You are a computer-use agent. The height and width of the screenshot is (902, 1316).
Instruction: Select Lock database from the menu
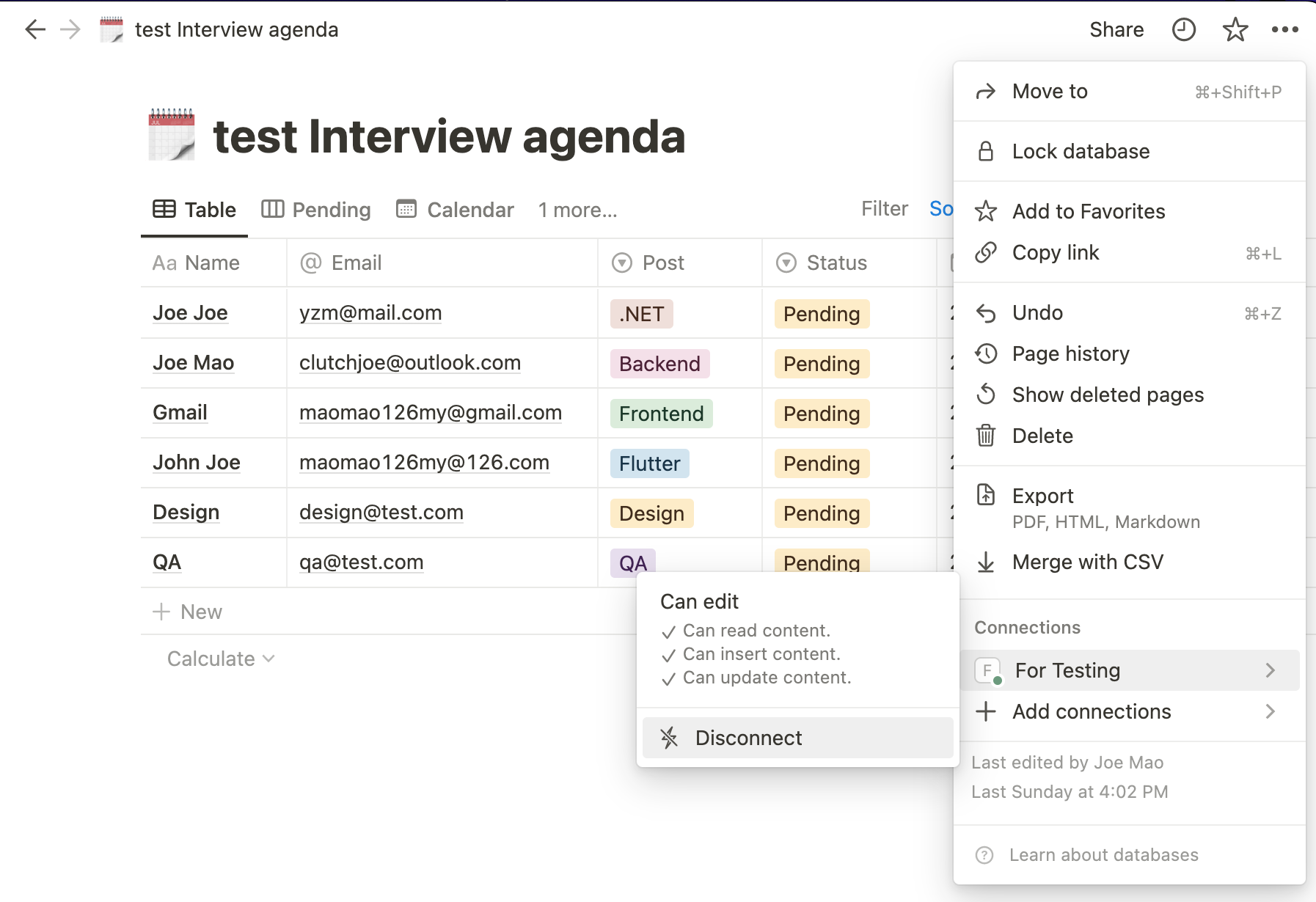tap(1081, 151)
